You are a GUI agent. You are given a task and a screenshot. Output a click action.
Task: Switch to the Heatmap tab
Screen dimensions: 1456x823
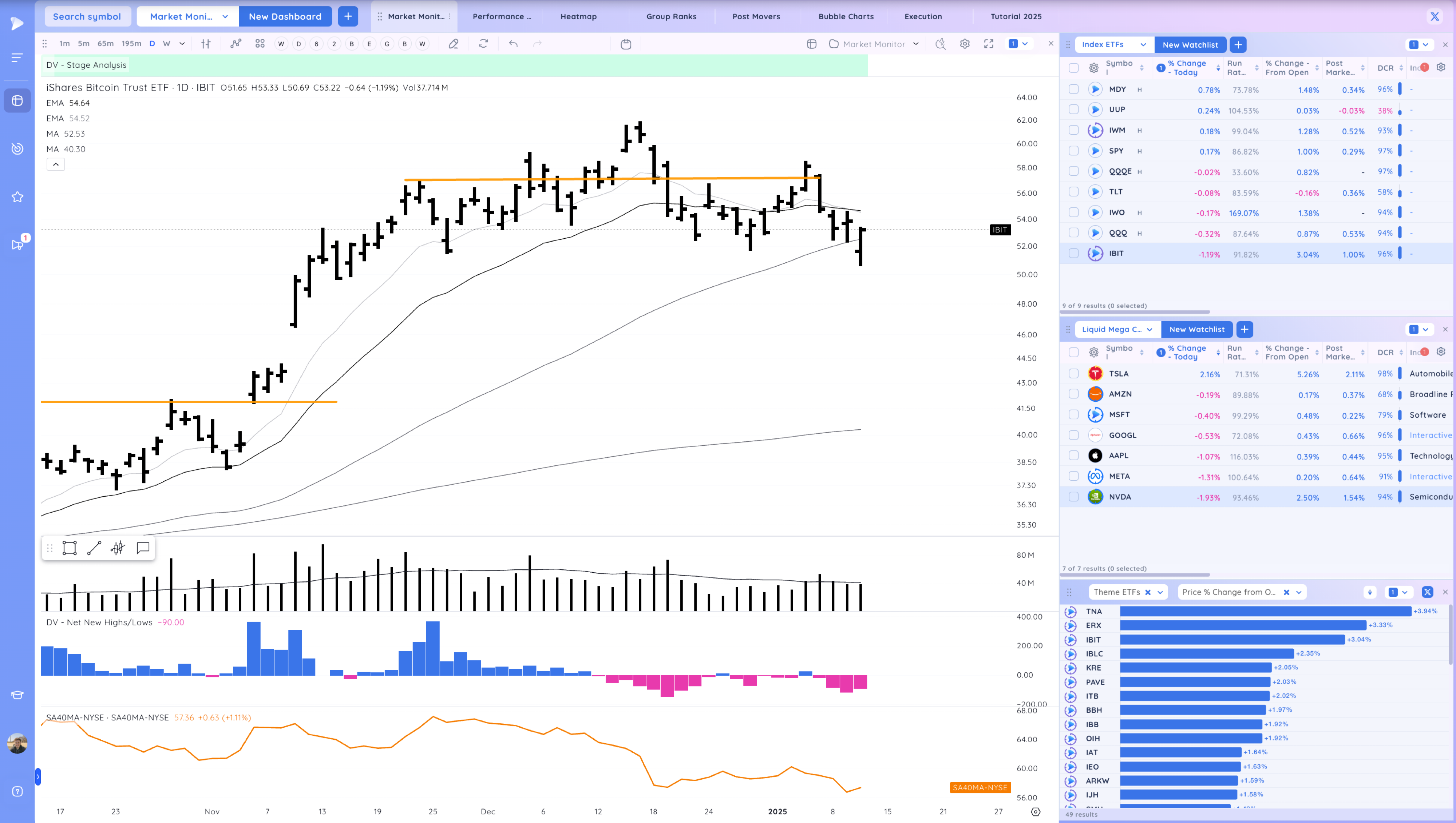pos(578,16)
